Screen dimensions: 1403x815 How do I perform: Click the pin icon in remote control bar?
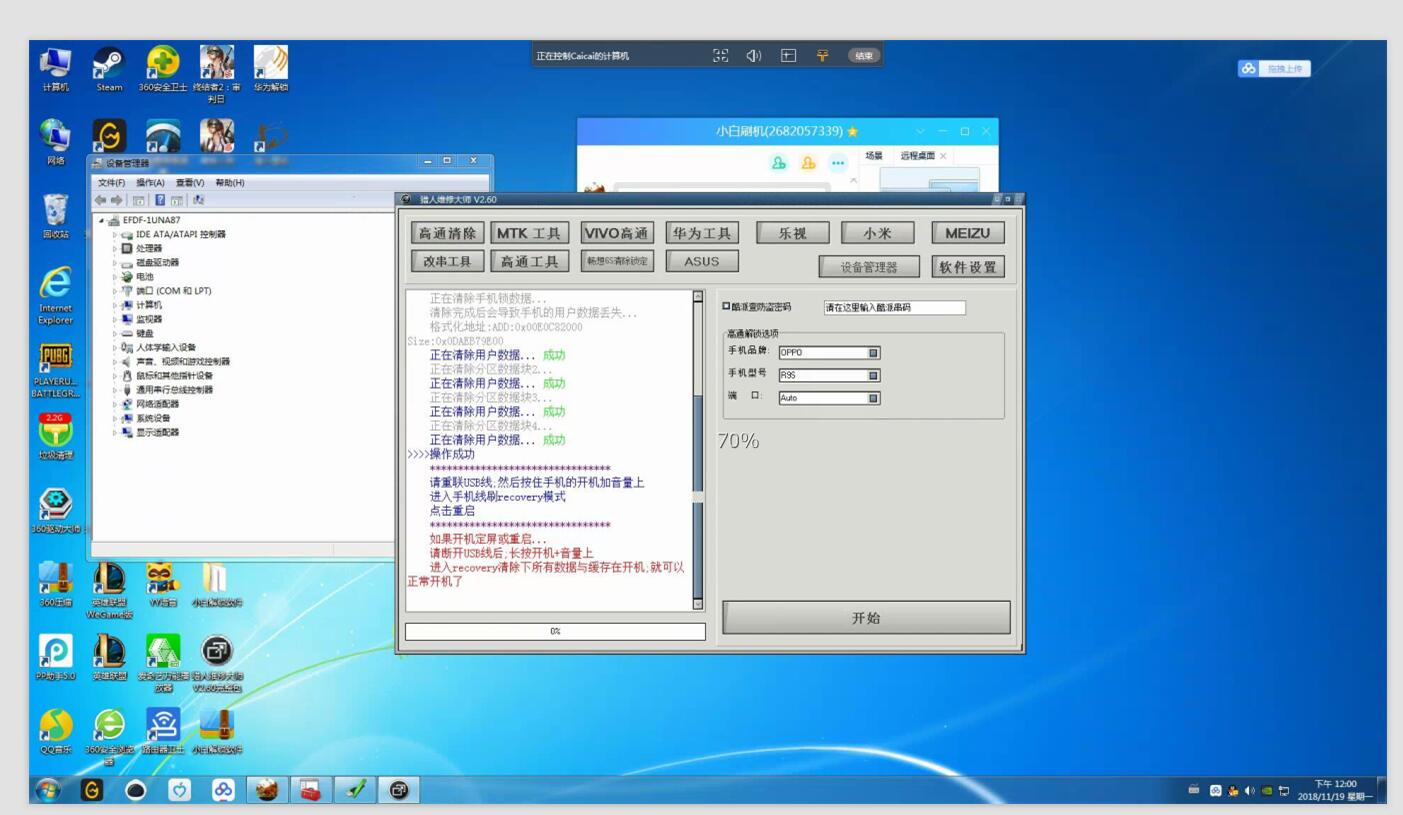pyautogui.click(x=822, y=56)
